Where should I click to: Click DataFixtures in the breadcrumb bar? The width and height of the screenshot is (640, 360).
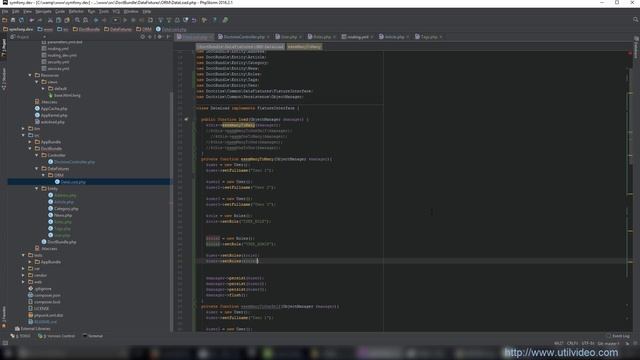pos(118,29)
